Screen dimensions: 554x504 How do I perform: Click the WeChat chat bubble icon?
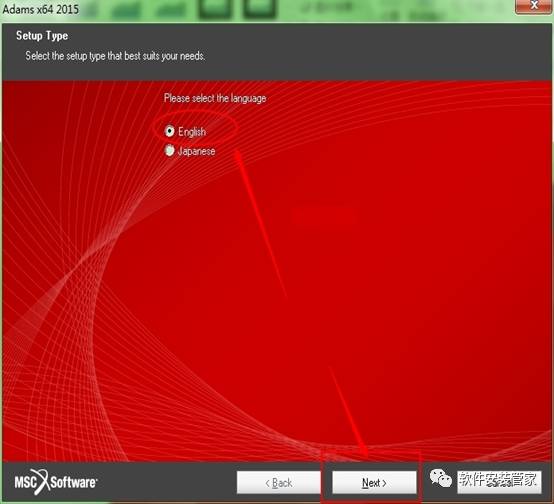point(441,479)
